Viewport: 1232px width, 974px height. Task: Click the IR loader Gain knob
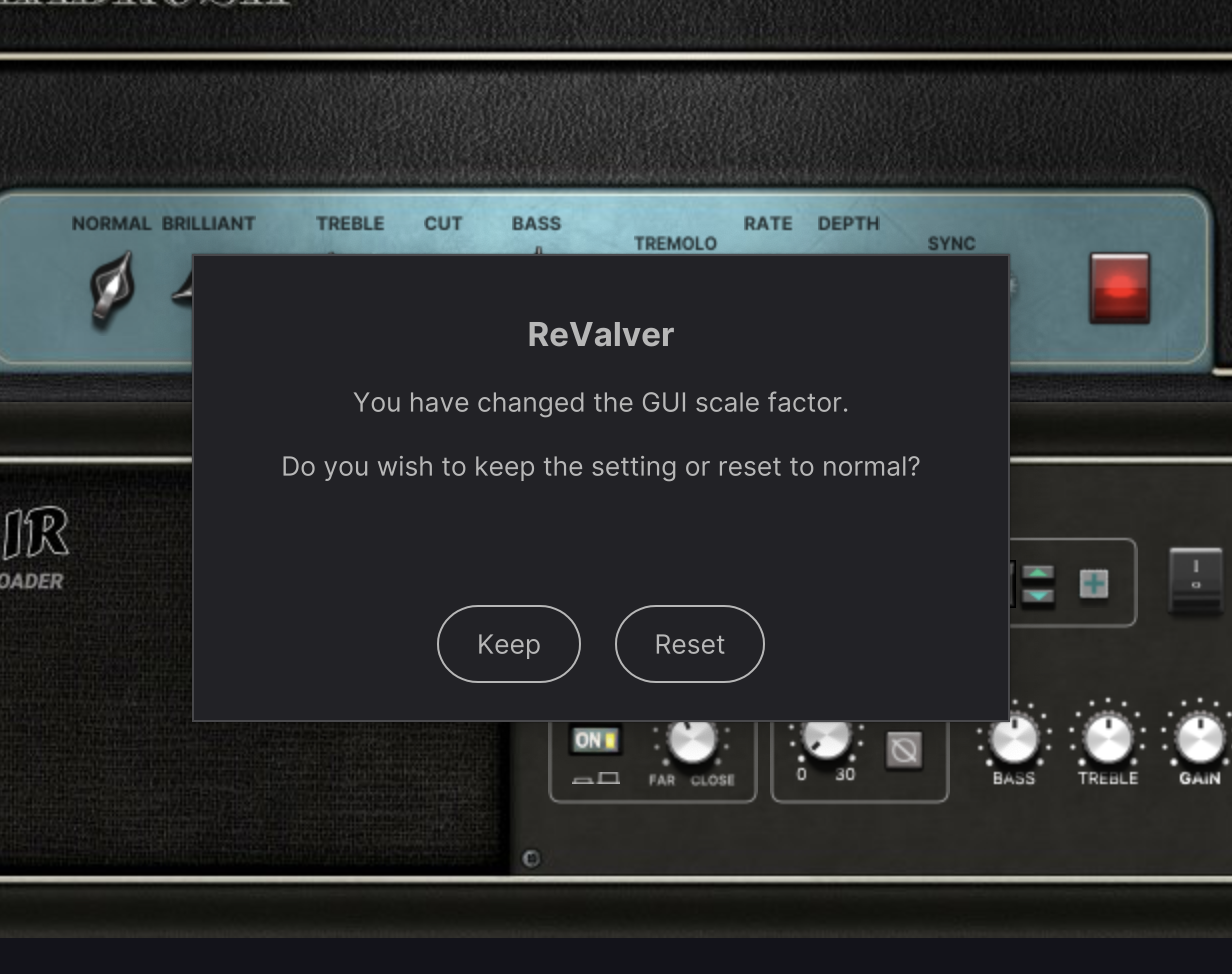point(1199,741)
